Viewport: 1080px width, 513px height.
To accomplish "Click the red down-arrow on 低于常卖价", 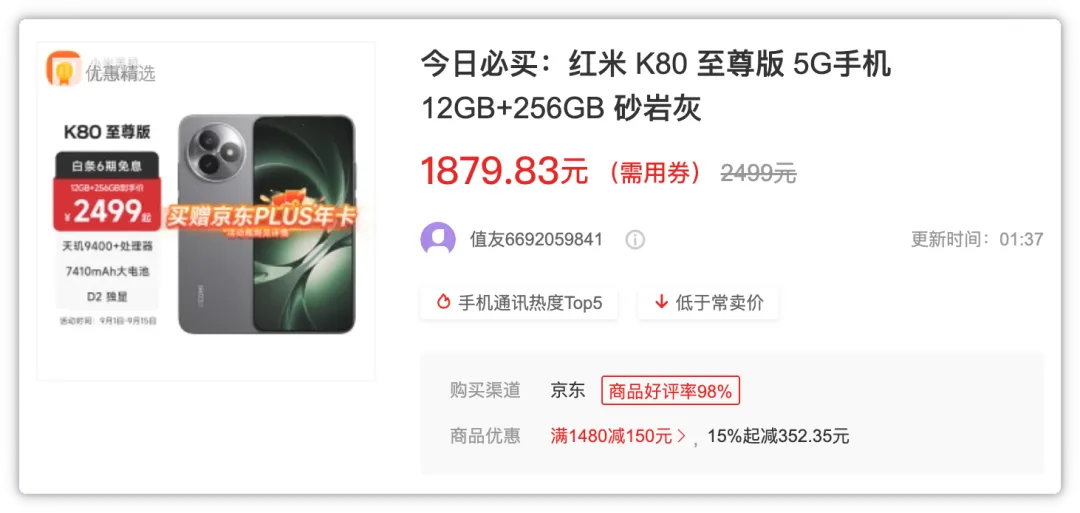I will pos(661,302).
